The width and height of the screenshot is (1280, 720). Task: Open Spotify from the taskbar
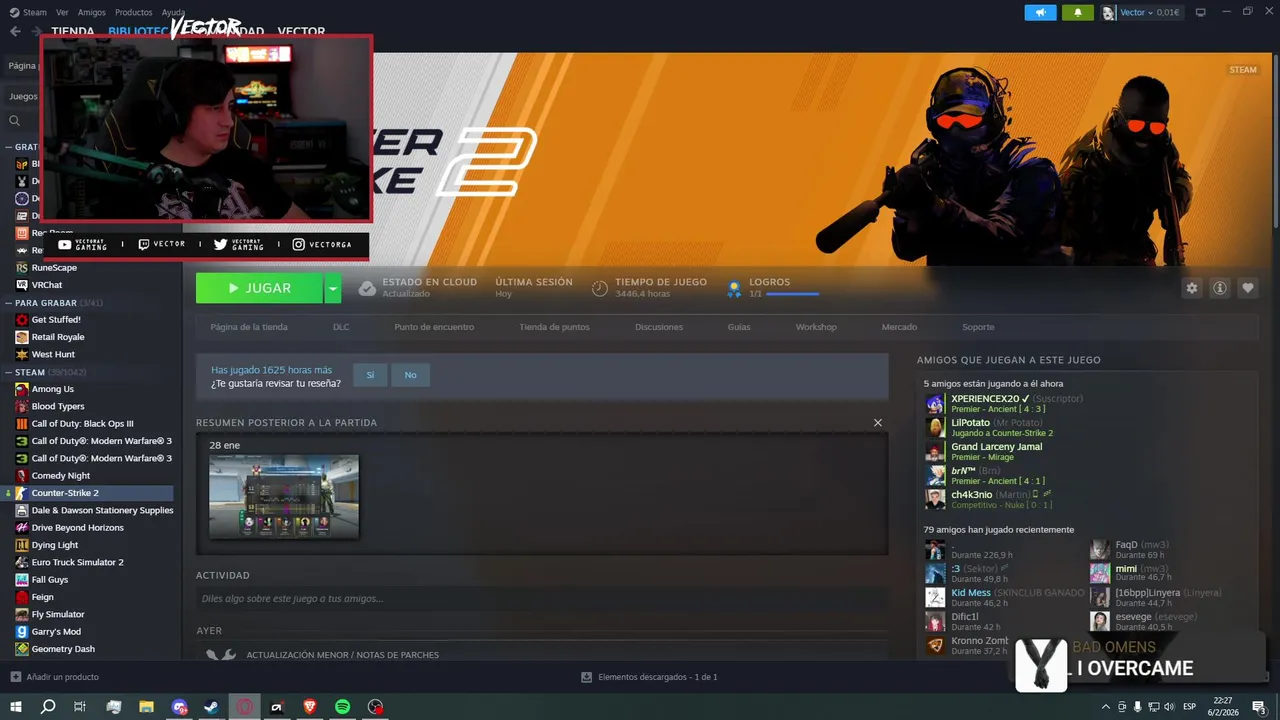[342, 706]
